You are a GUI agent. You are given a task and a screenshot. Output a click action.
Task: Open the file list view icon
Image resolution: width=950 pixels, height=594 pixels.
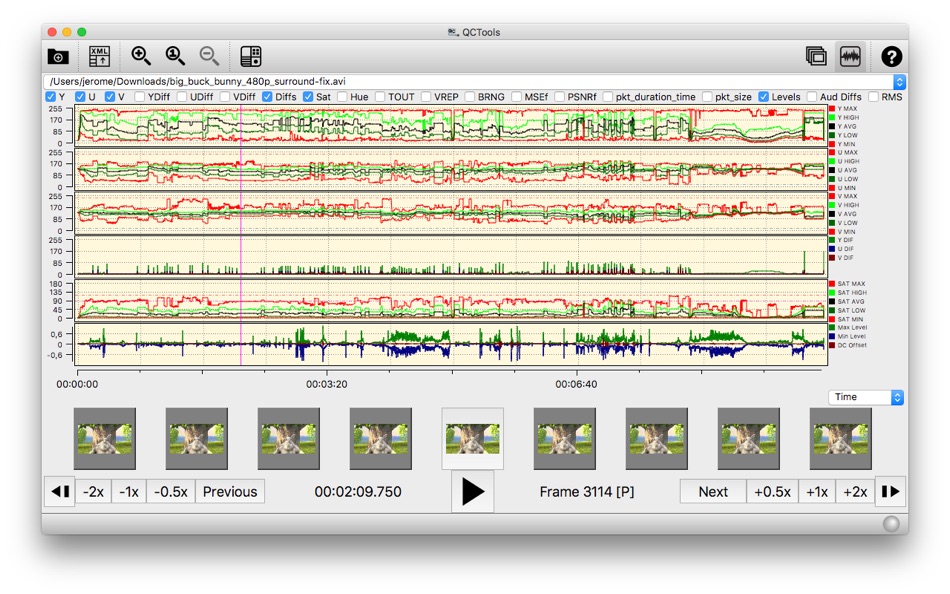(x=816, y=57)
